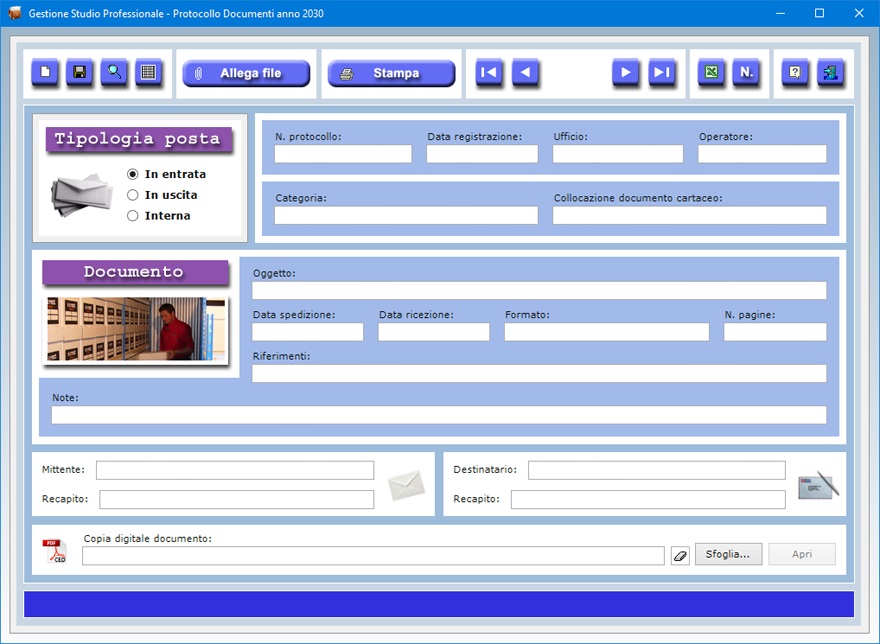Click the Save floppy disk icon
The width and height of the screenshot is (880, 644).
tap(80, 72)
